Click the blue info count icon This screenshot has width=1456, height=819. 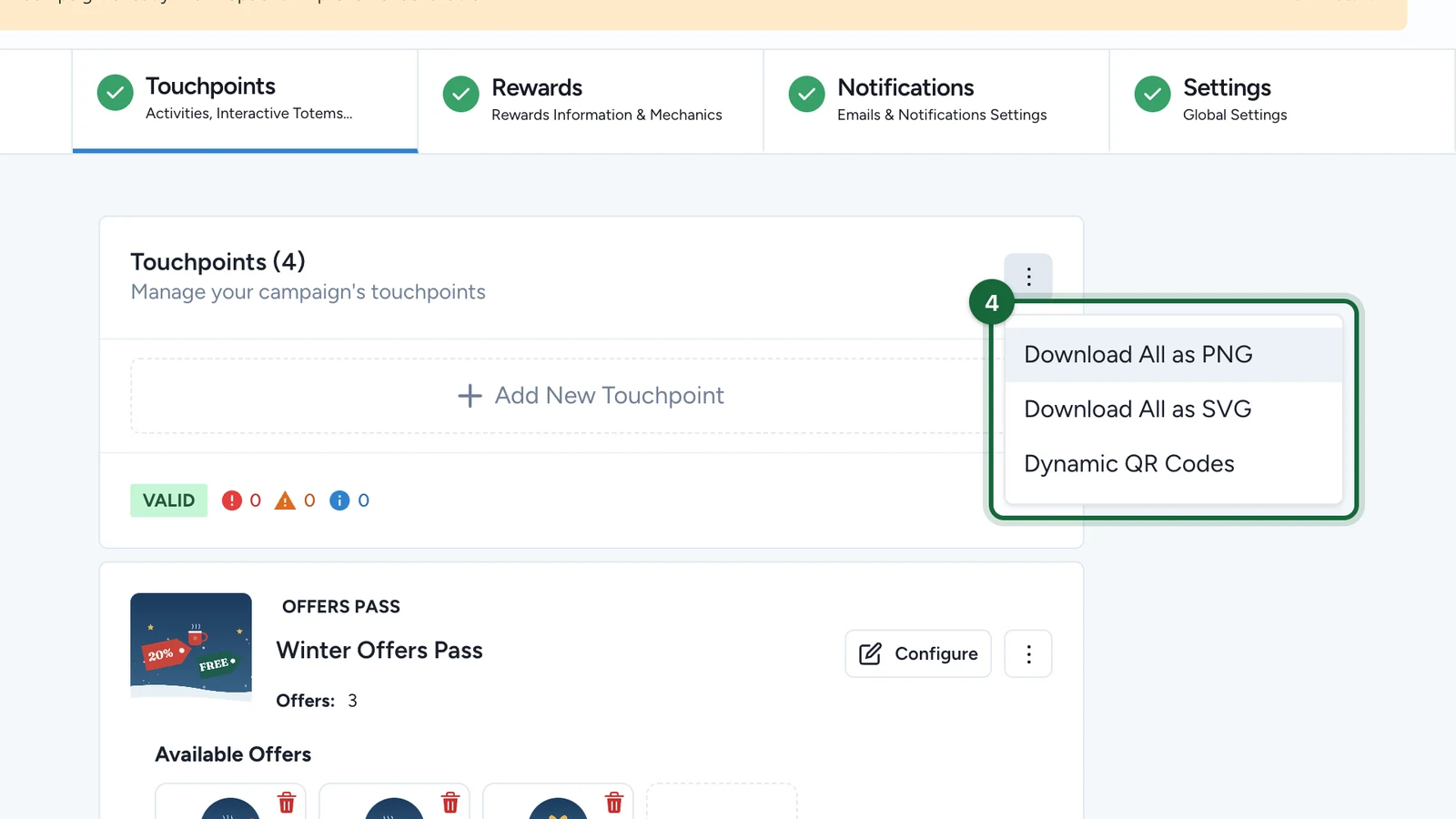339,500
